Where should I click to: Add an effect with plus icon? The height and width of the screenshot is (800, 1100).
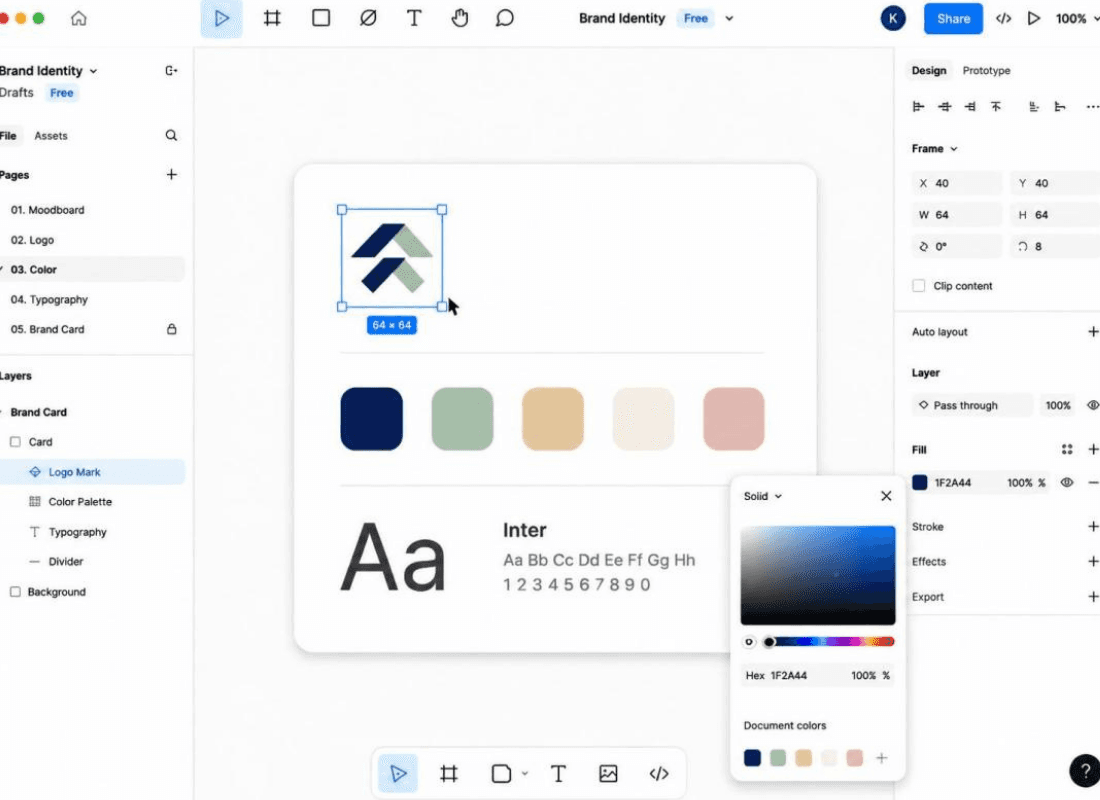click(1092, 561)
